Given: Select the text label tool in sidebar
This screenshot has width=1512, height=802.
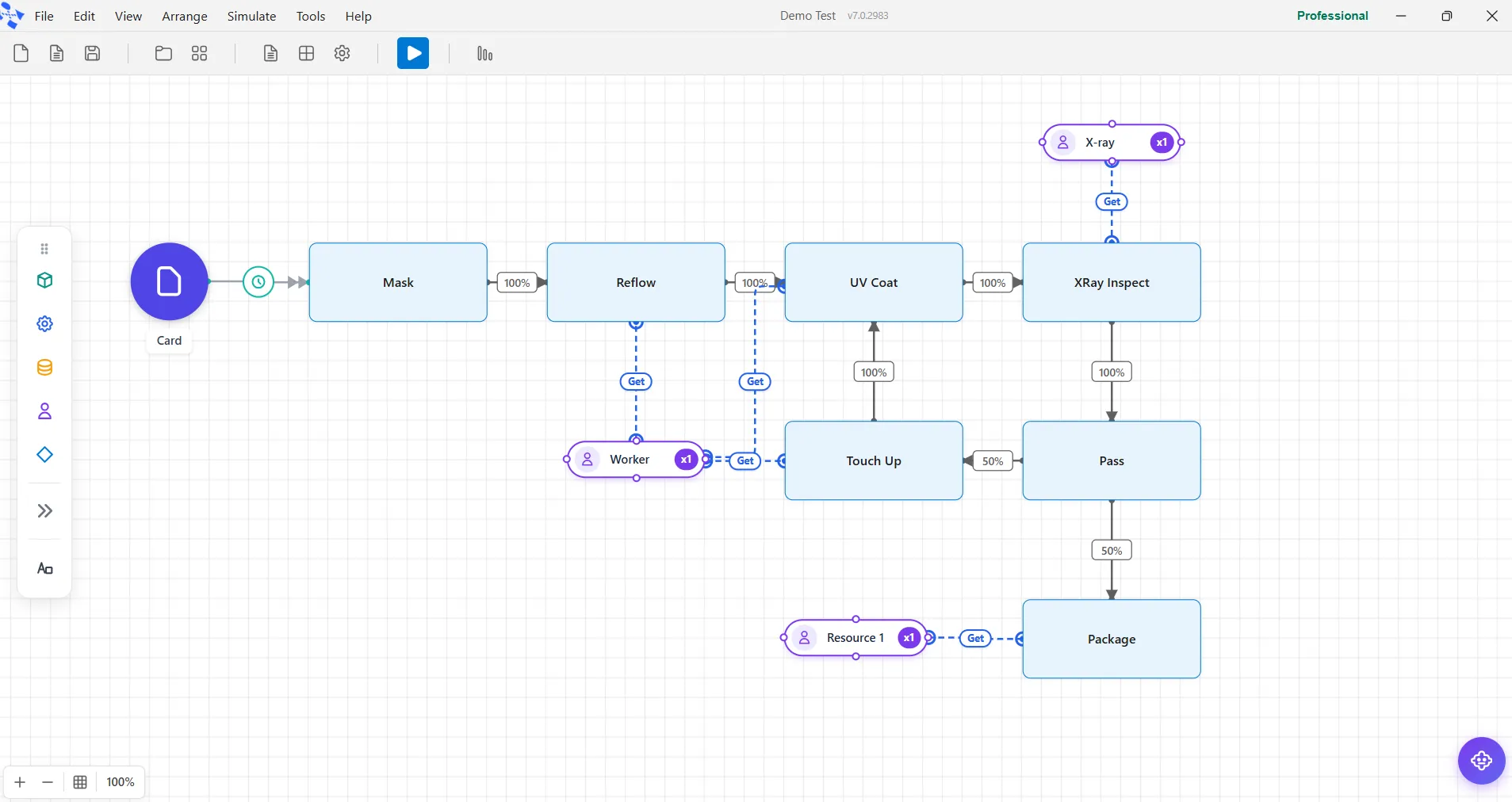Looking at the screenshot, I should click(44, 569).
